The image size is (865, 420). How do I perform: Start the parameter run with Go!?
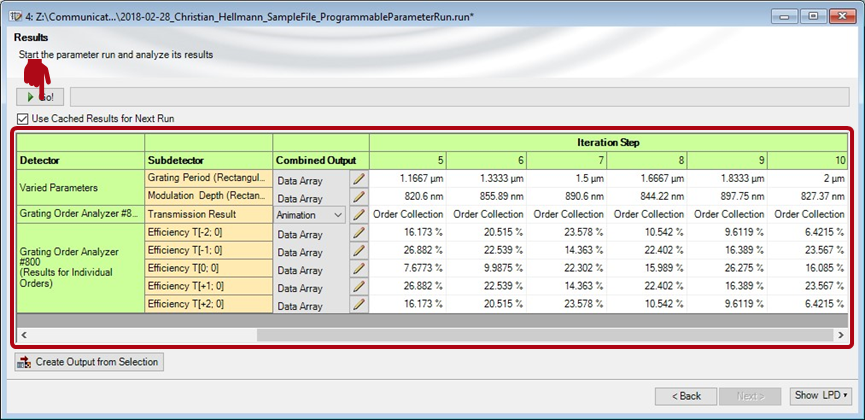[41, 97]
